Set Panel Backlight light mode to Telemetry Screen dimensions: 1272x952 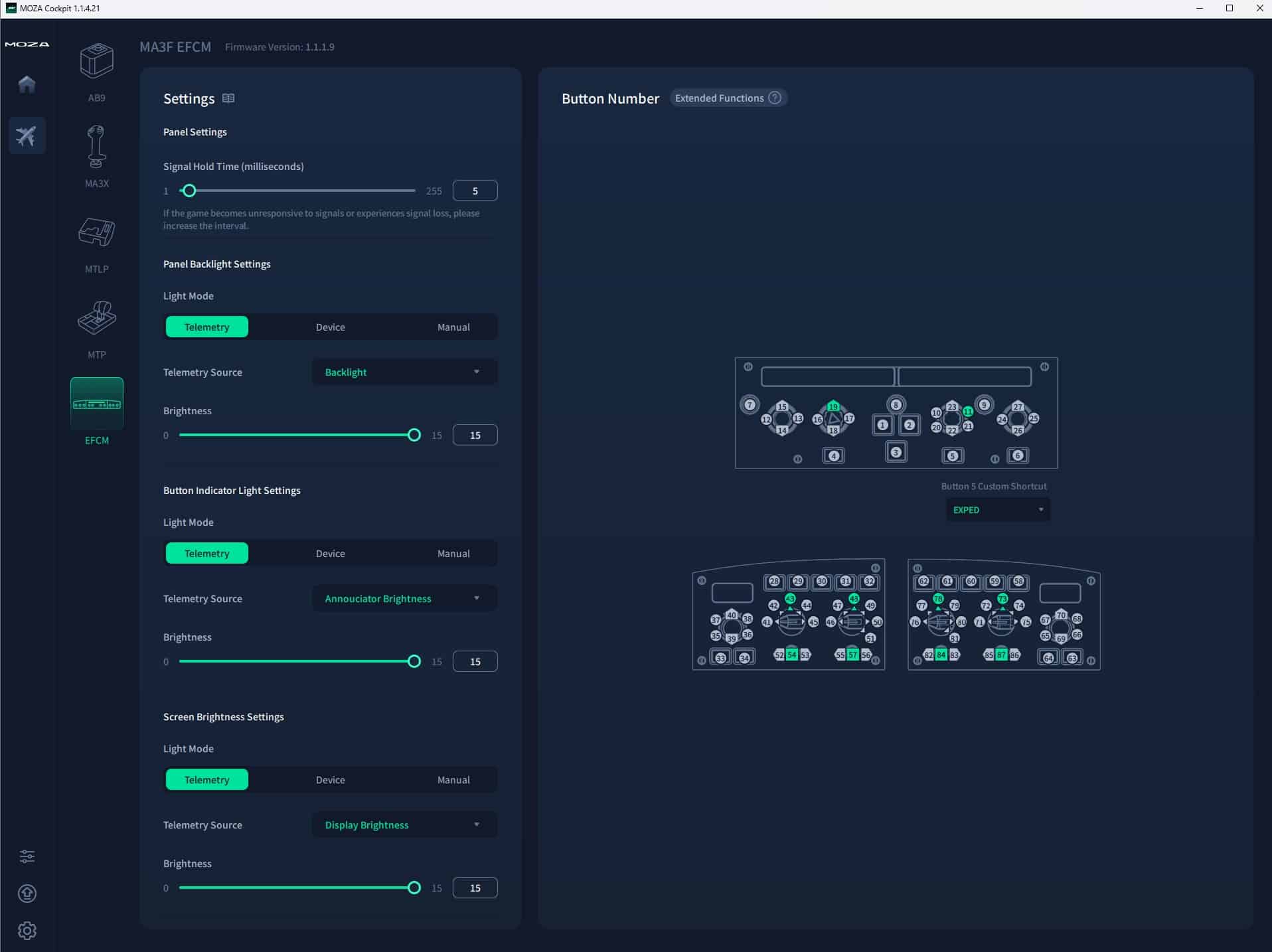pyautogui.click(x=206, y=327)
